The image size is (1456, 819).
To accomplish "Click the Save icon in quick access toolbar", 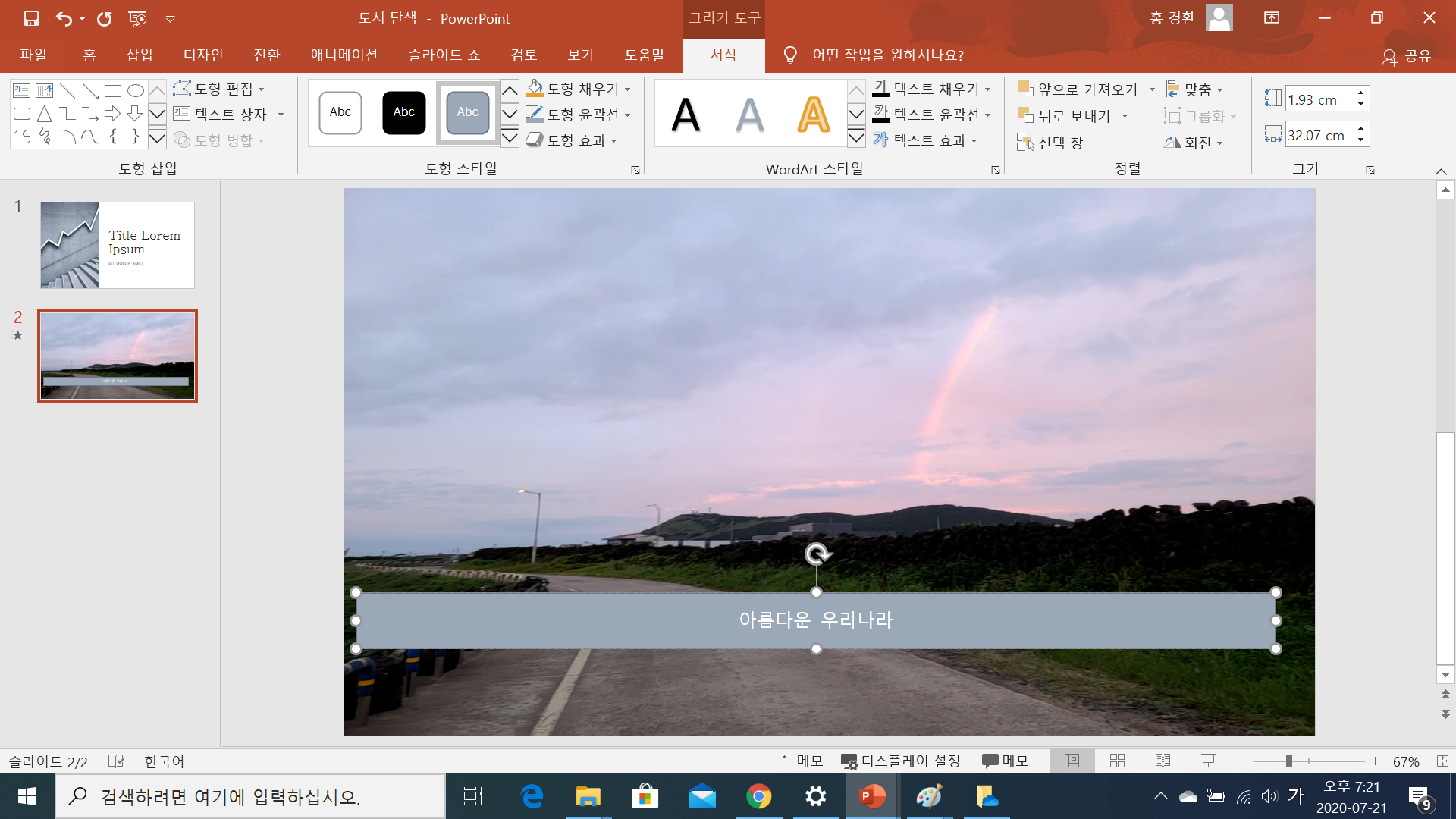I will (31, 18).
